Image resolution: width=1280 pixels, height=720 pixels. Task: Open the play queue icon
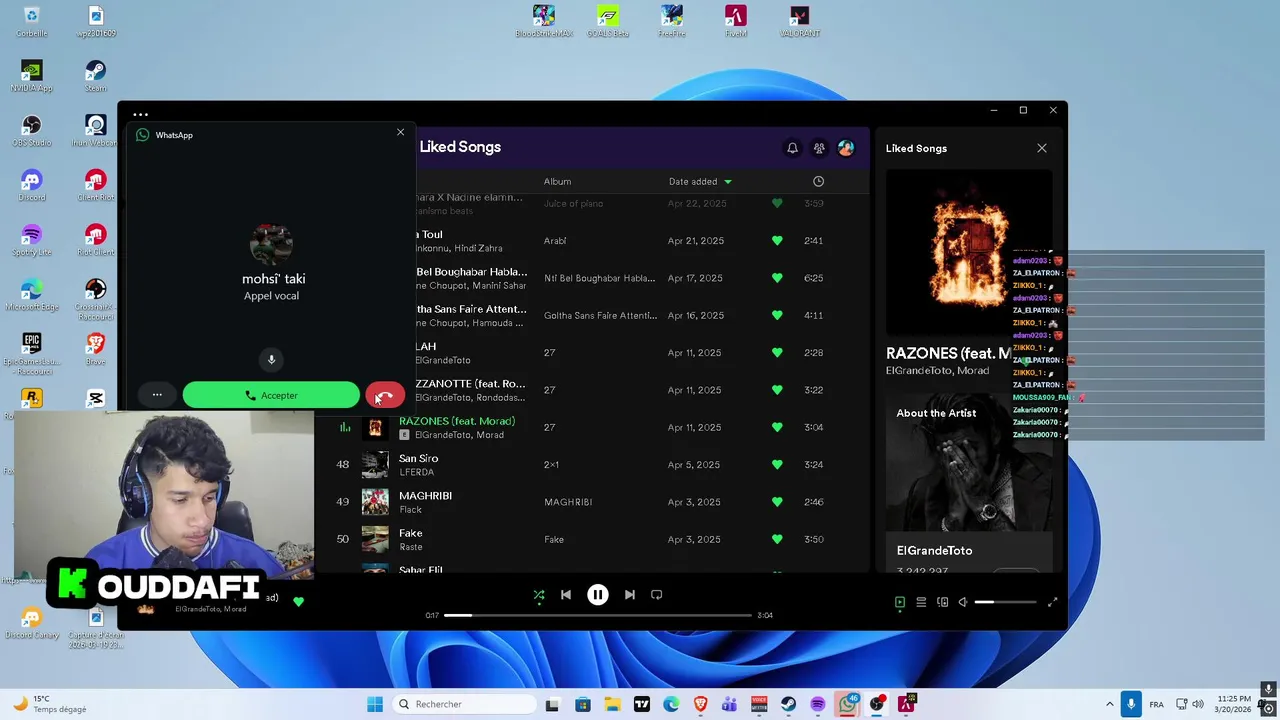[921, 602]
